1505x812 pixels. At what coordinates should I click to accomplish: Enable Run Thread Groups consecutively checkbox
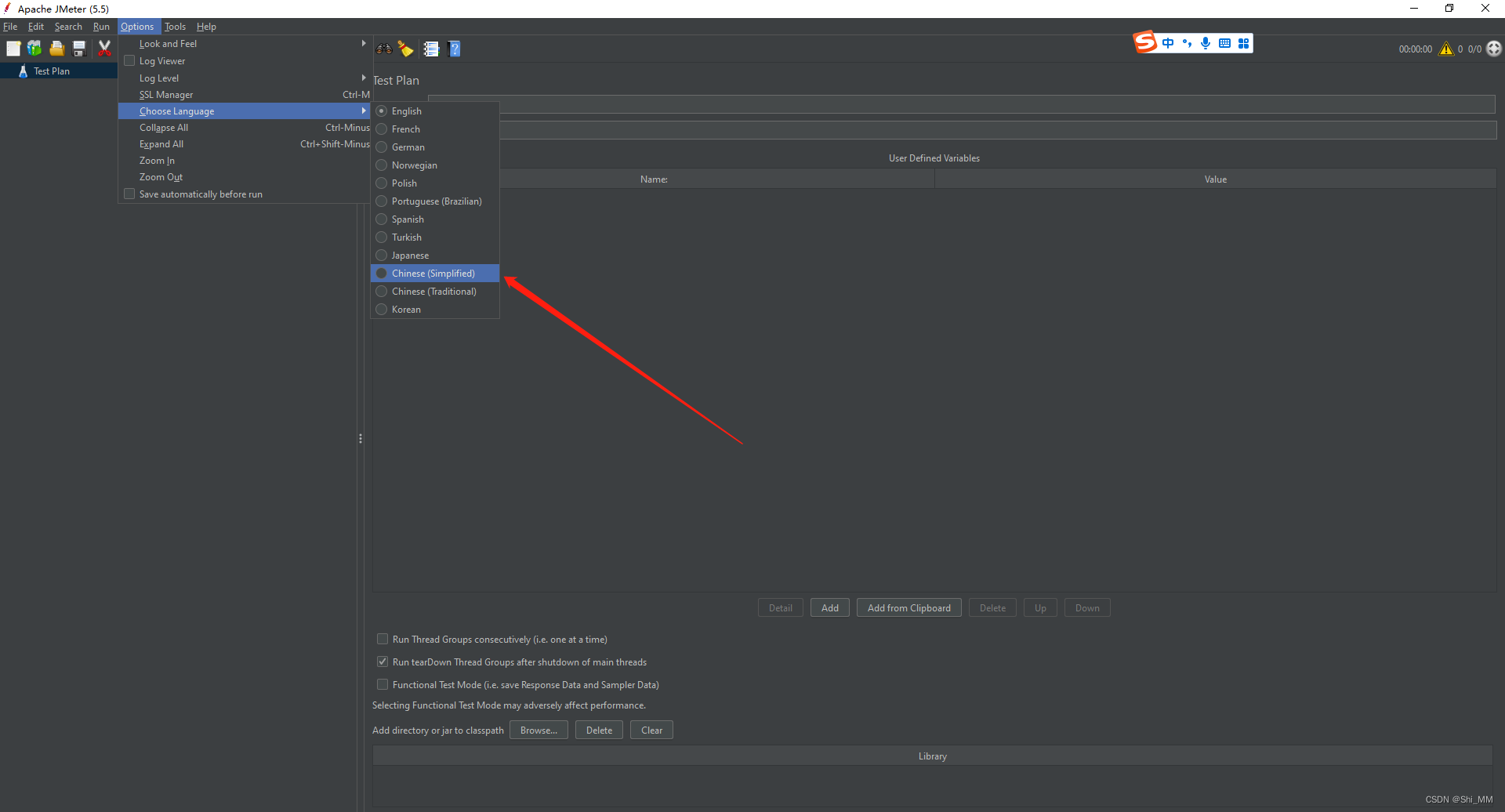coord(383,640)
